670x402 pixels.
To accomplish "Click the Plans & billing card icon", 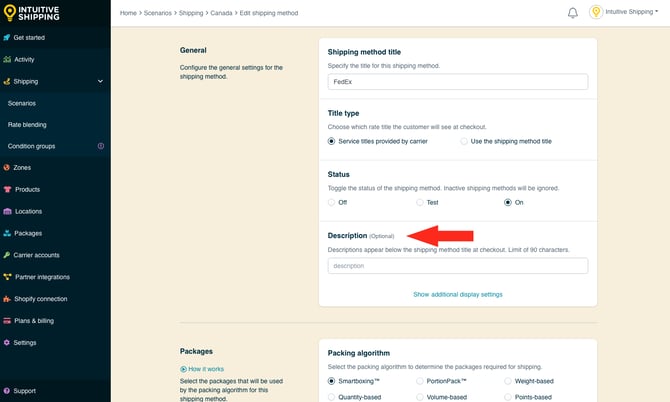I will pos(7,320).
